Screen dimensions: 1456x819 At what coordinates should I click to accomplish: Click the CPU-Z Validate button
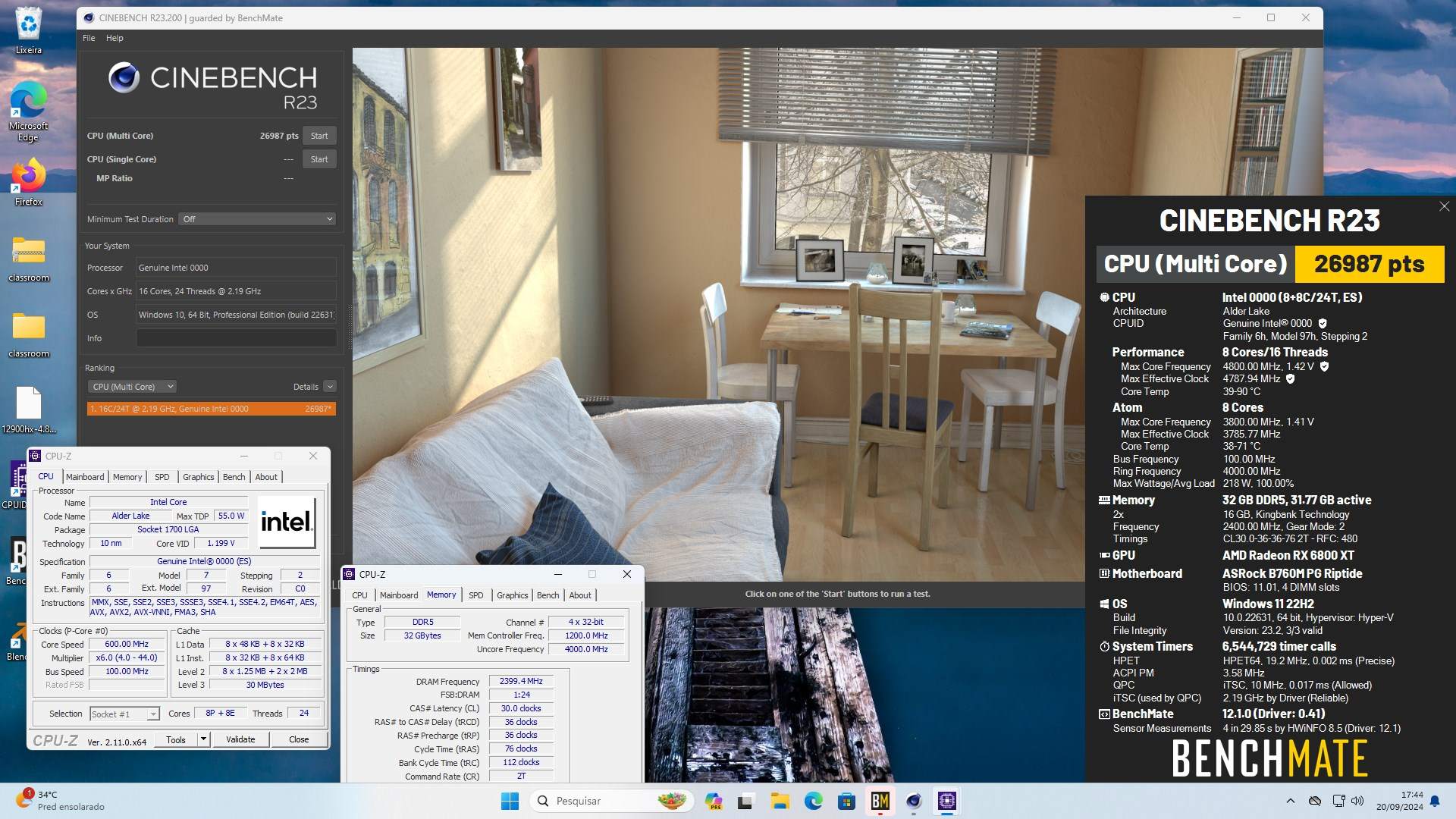[240, 739]
